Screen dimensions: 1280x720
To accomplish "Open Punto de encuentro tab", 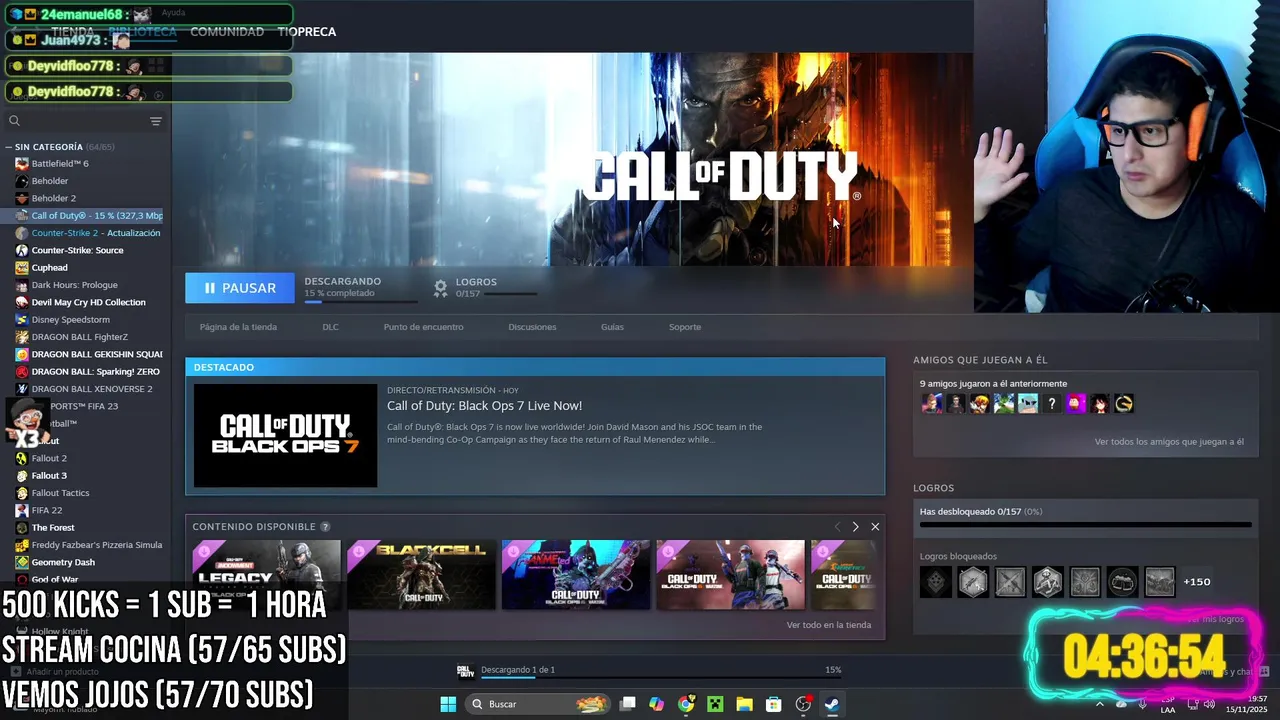I will coord(423,327).
